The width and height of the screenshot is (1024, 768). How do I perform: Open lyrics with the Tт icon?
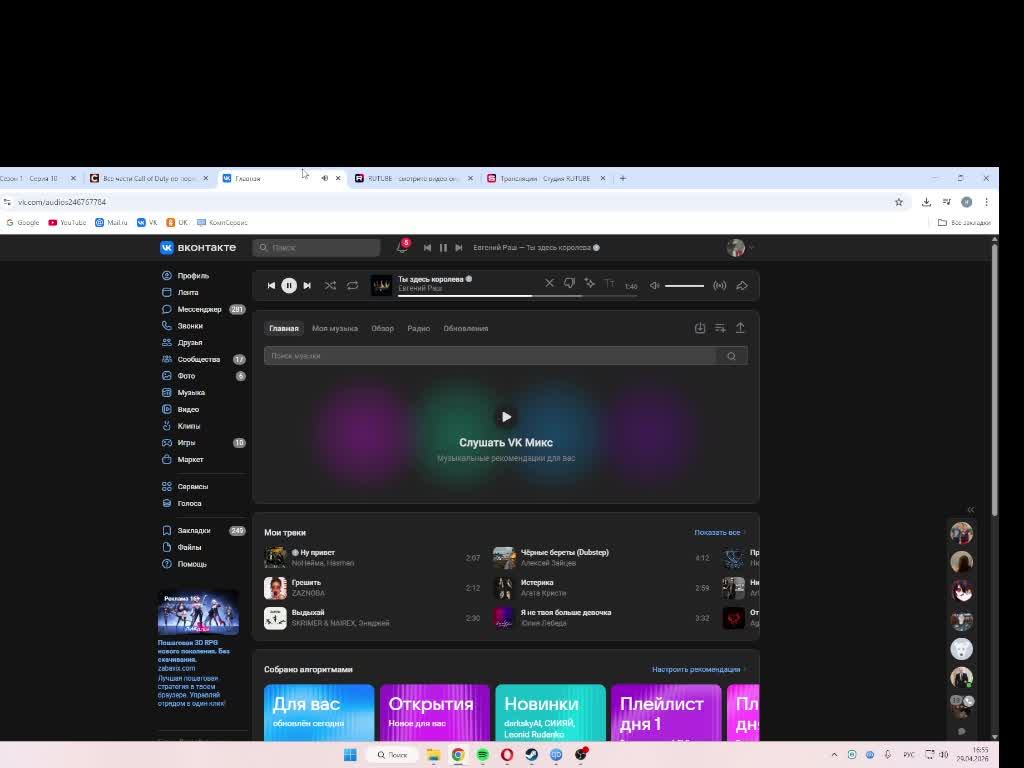[609, 283]
